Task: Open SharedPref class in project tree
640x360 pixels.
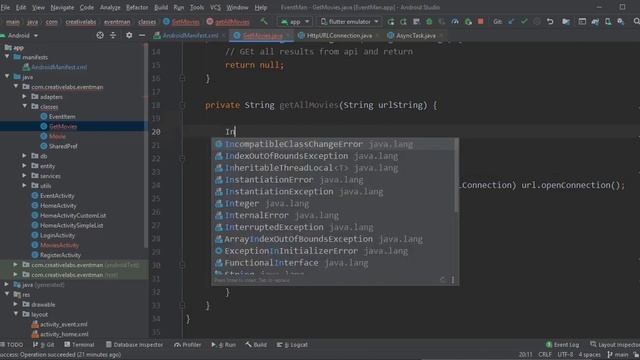Action: click(x=63, y=146)
